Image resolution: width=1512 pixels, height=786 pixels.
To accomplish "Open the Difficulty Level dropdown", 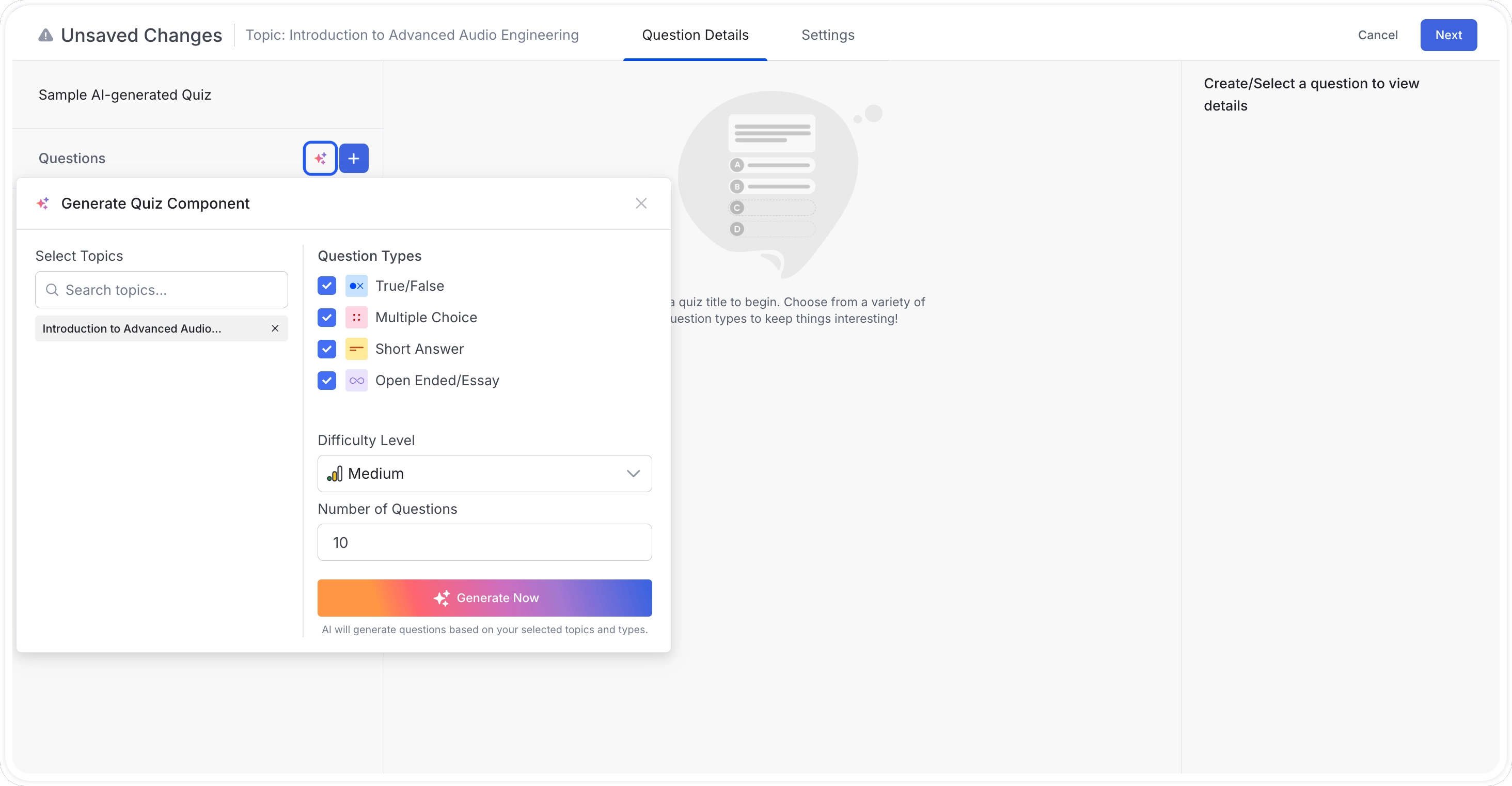I will pos(484,474).
